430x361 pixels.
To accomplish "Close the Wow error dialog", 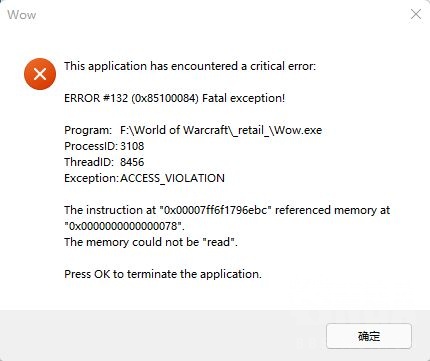I will click(x=416, y=14).
